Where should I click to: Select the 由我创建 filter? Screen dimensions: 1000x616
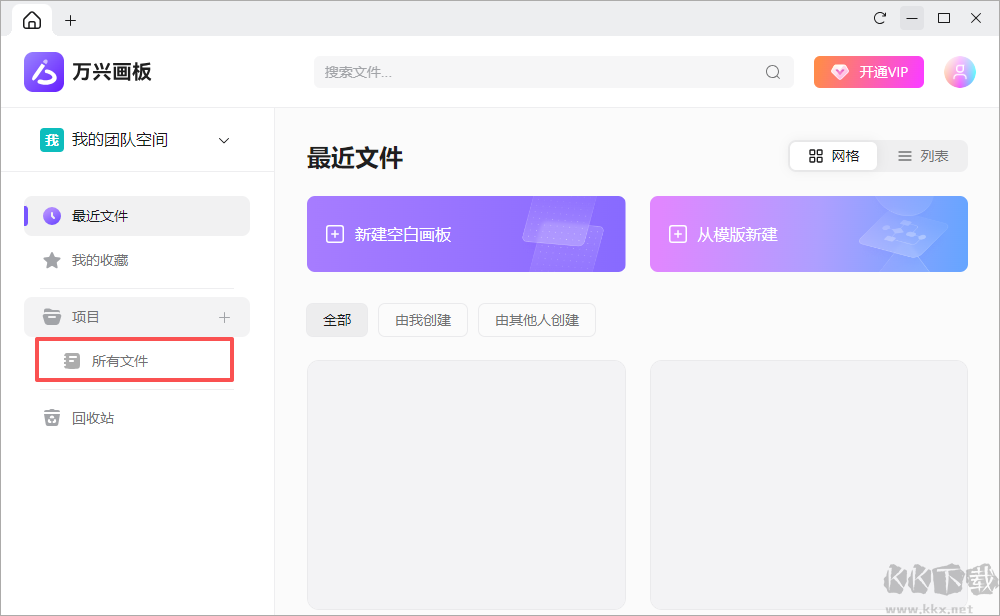[x=422, y=319]
